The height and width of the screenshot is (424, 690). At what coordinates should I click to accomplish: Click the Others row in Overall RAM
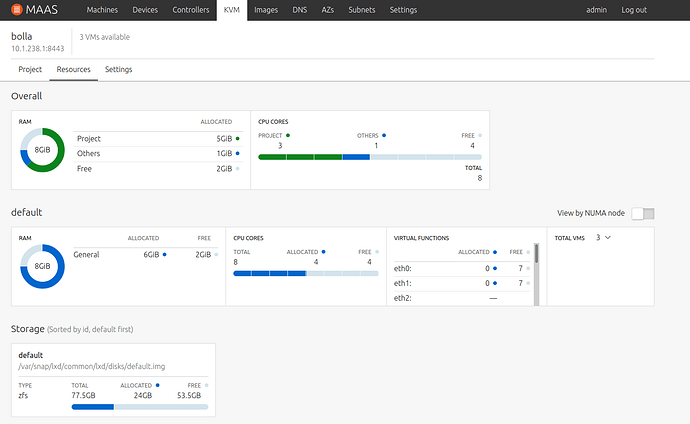click(158, 154)
